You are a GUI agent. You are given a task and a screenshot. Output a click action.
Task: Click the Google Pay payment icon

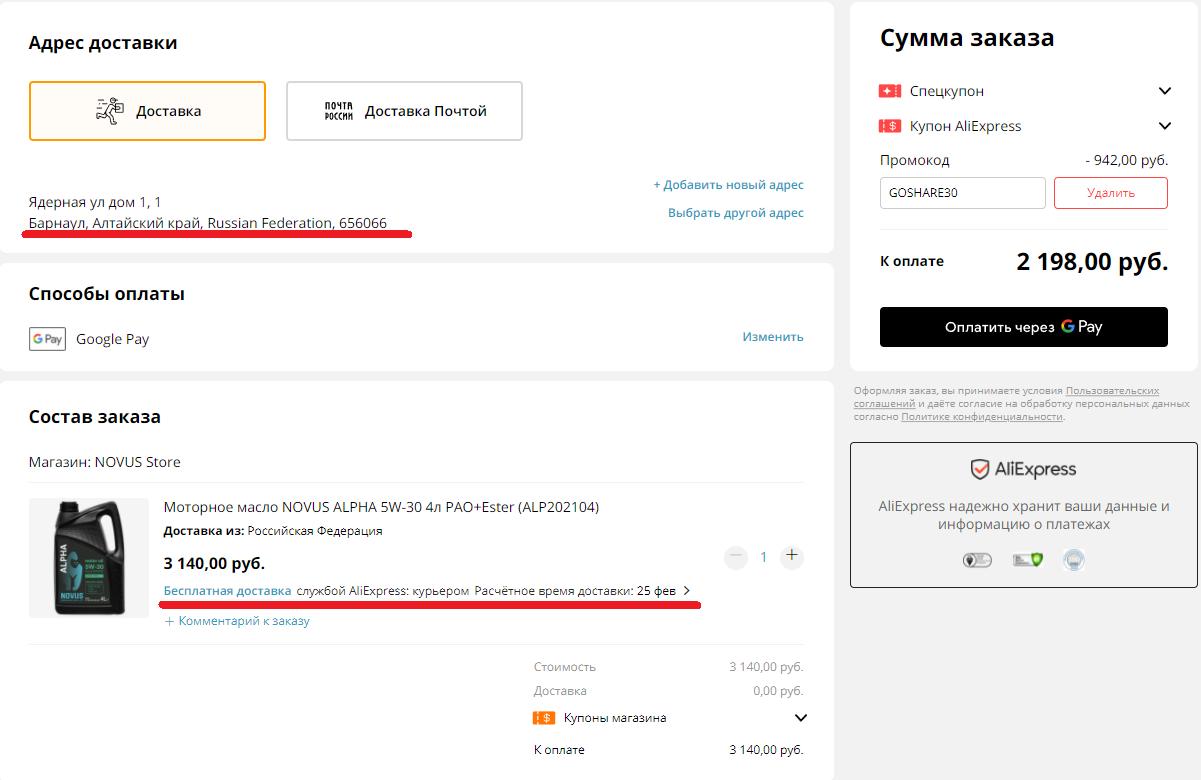pyautogui.click(x=47, y=339)
